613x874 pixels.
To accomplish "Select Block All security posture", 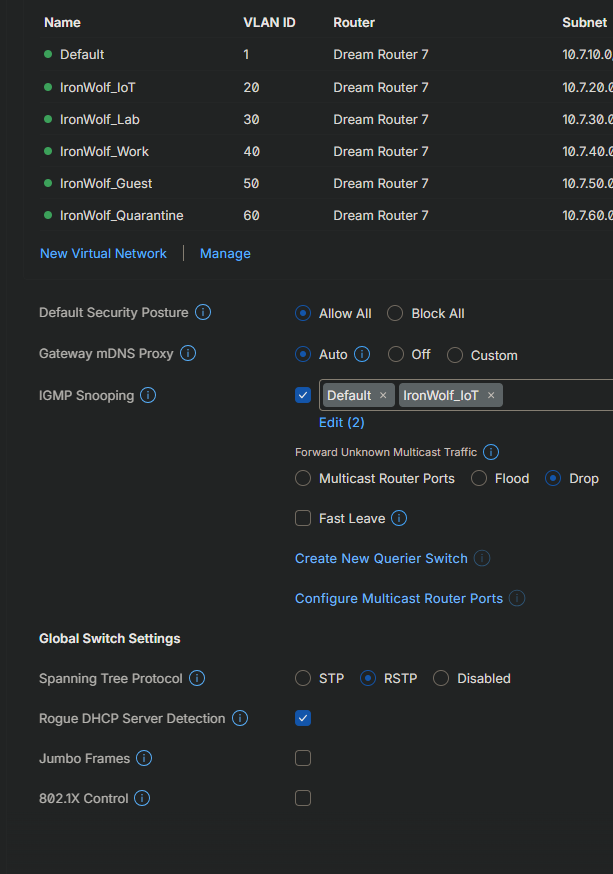I will (394, 313).
